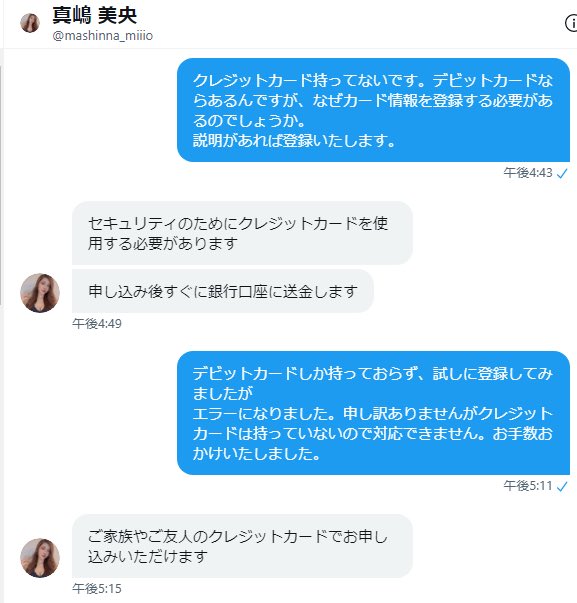This screenshot has width=577, height=603.
Task: Click the text エラーになりました in the sent message
Action: click(263, 414)
